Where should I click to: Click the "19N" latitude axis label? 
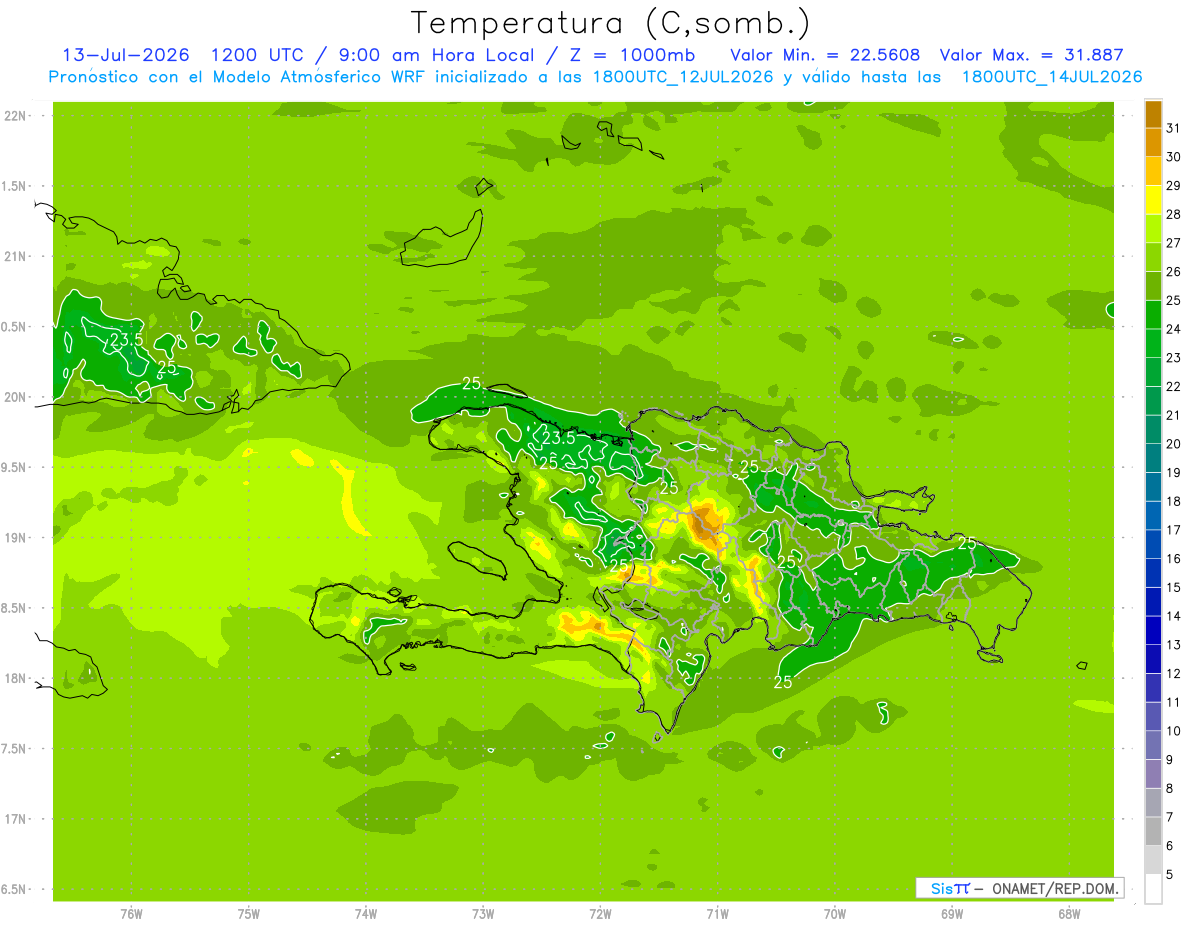pyautogui.click(x=15, y=538)
